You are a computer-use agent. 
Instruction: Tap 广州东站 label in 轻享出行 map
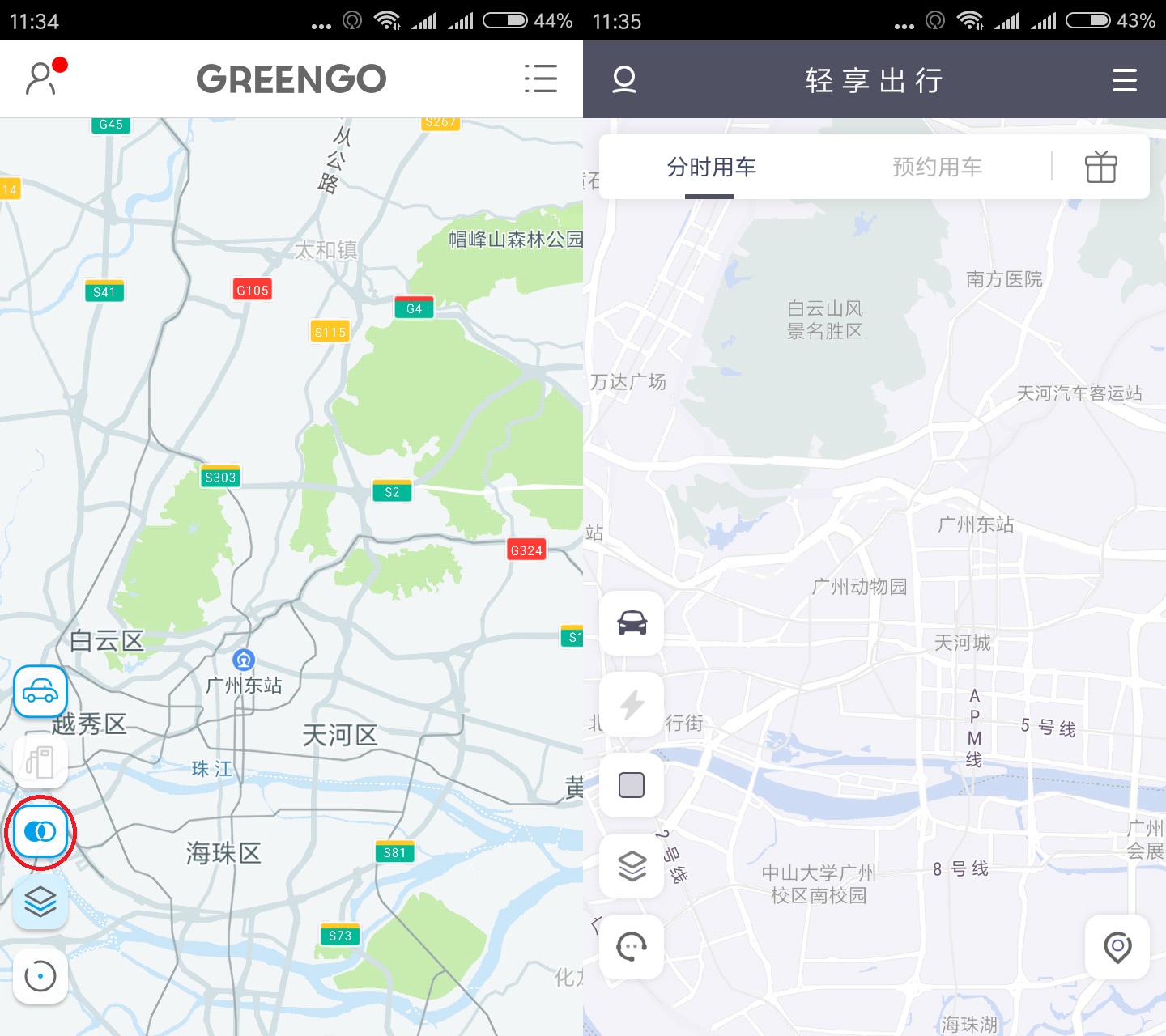coord(976,524)
